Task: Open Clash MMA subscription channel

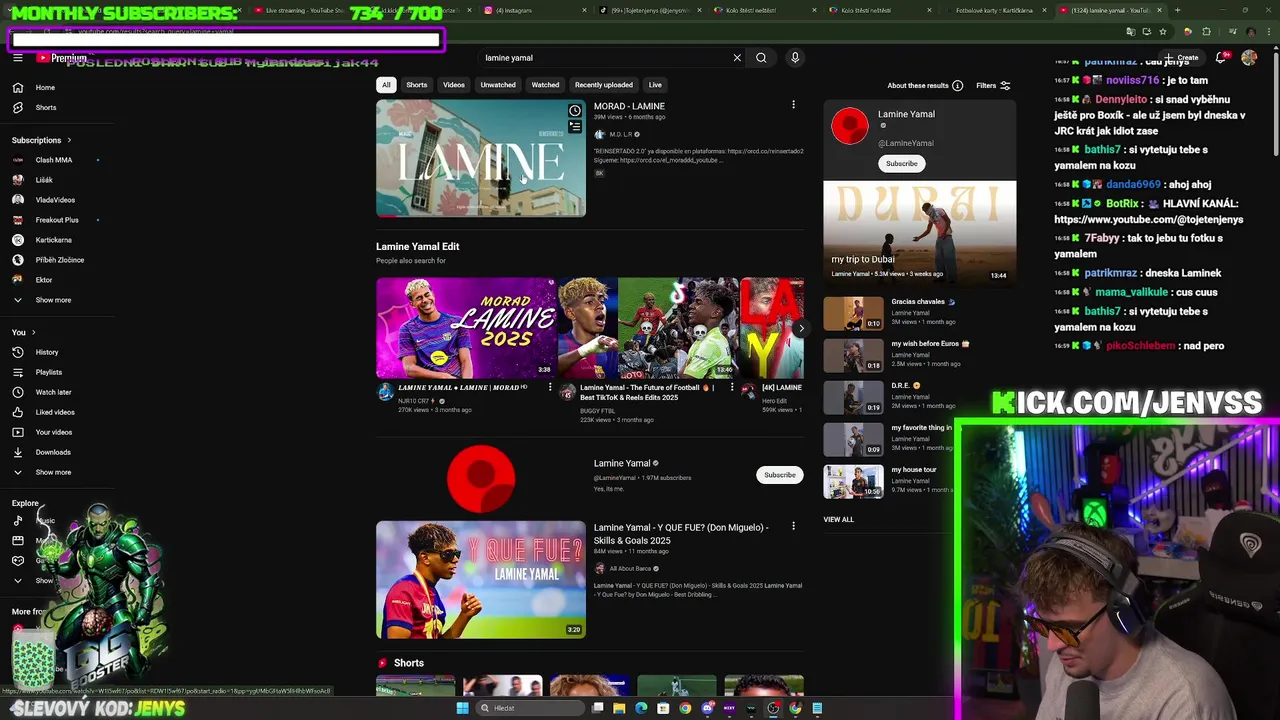Action: 53,160
